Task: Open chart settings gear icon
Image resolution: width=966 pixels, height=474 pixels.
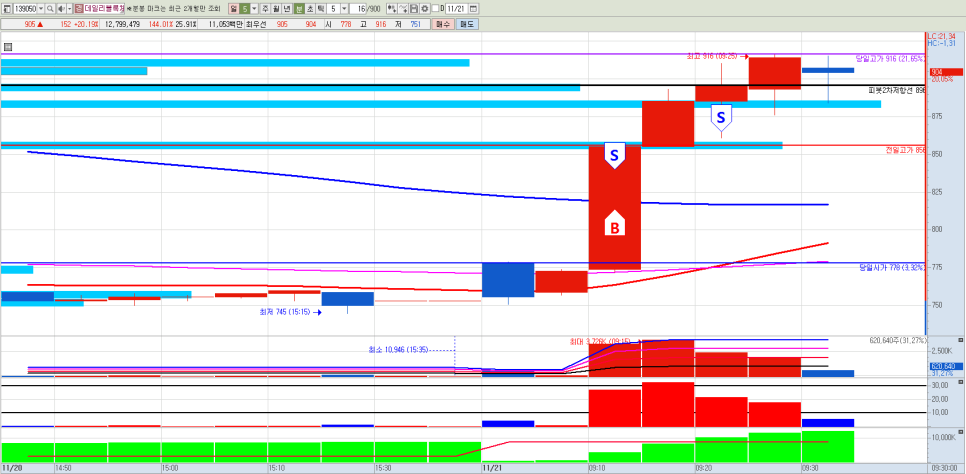Action: 424,9
